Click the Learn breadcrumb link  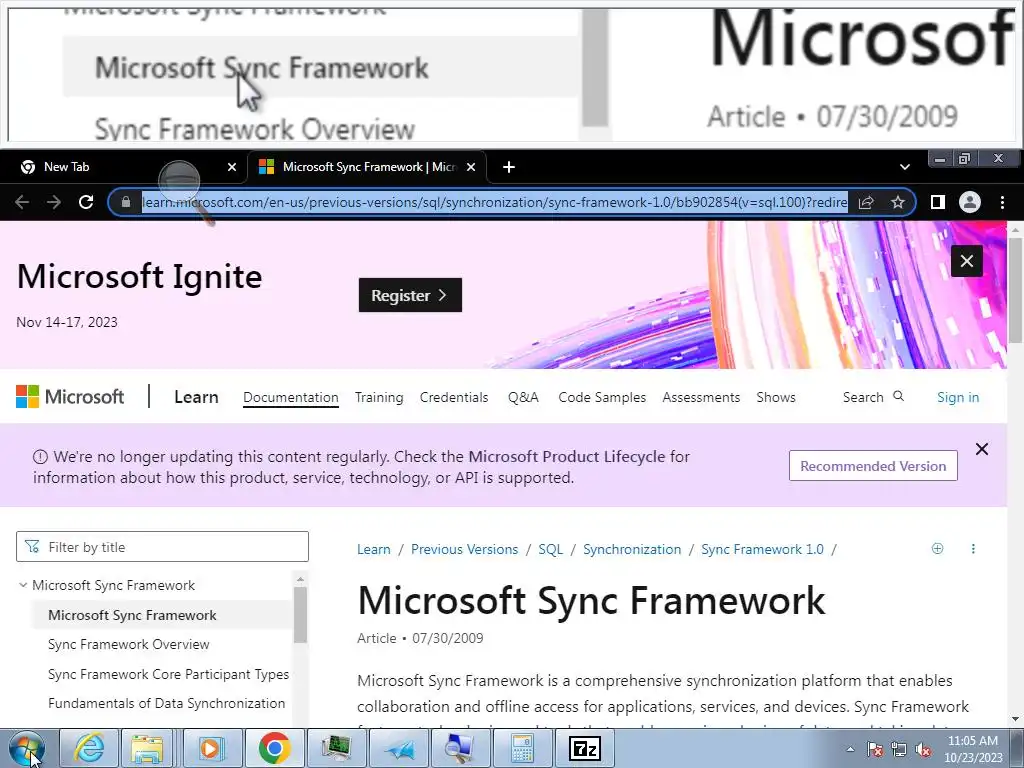click(x=374, y=549)
